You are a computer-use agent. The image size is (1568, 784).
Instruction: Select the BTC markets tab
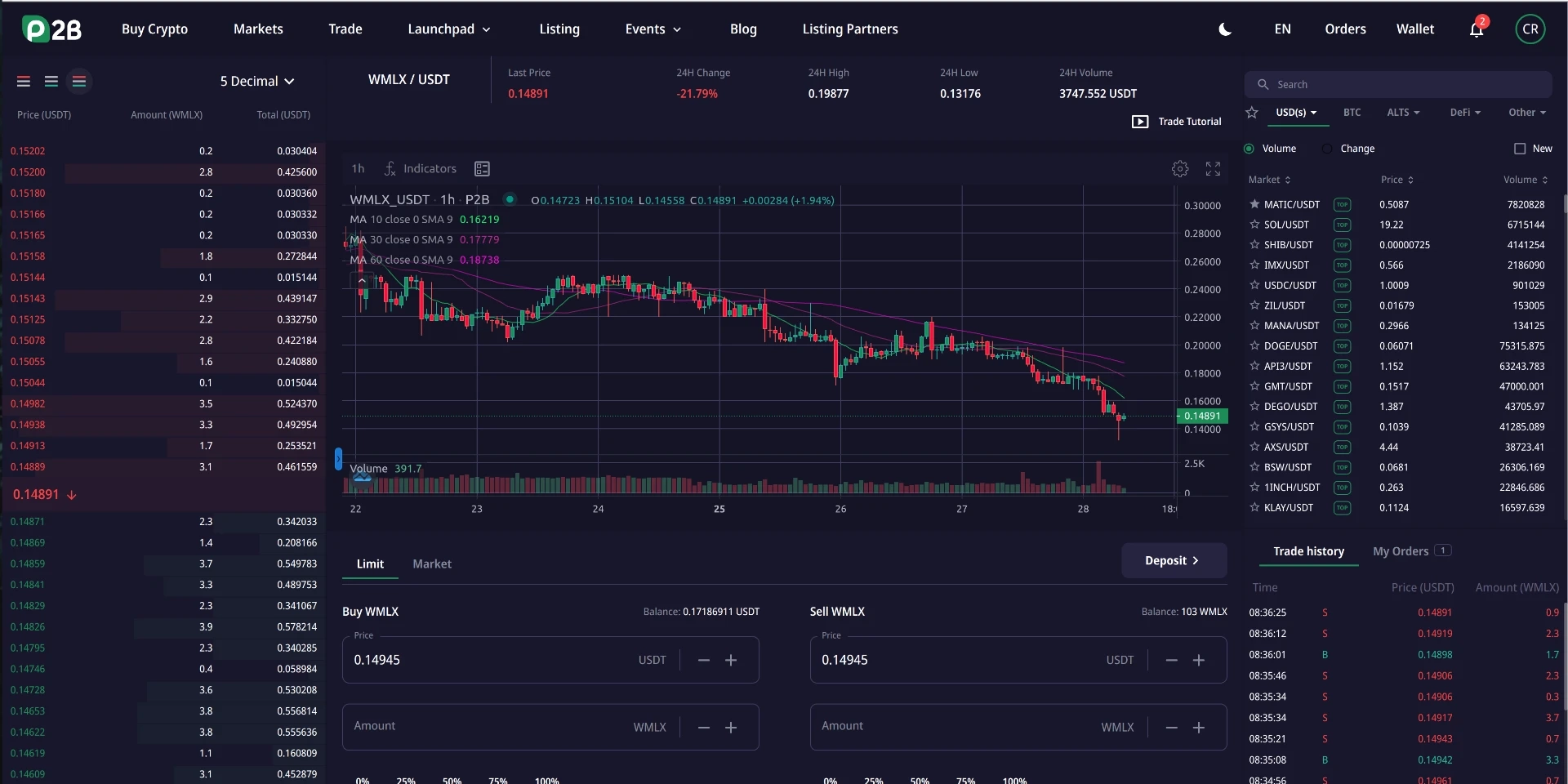pos(1352,113)
